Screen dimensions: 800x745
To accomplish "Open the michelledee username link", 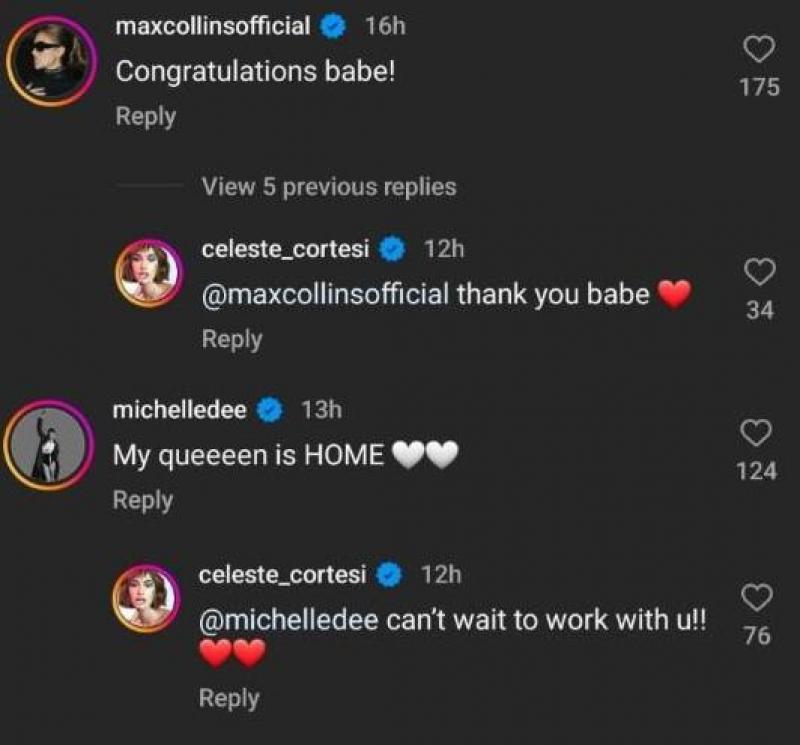I will point(182,408).
